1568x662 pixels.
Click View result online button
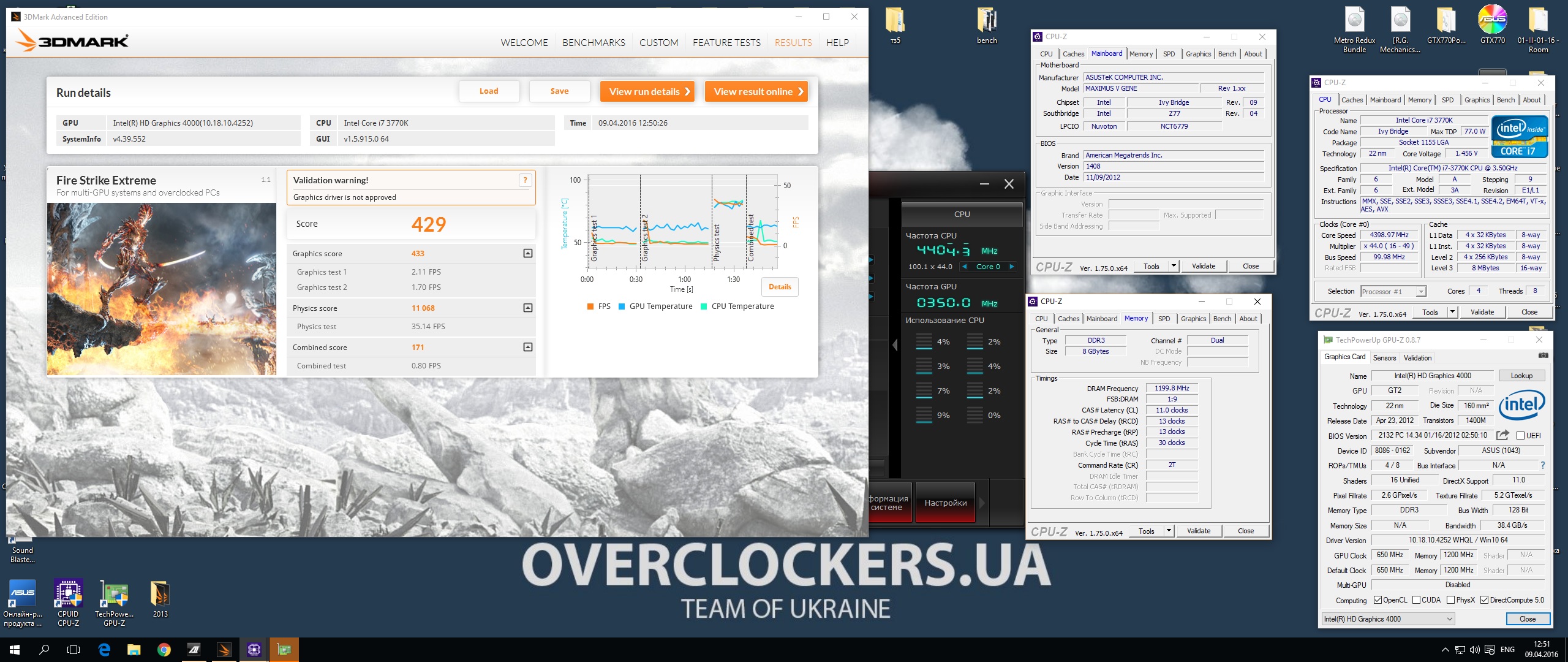[x=756, y=91]
